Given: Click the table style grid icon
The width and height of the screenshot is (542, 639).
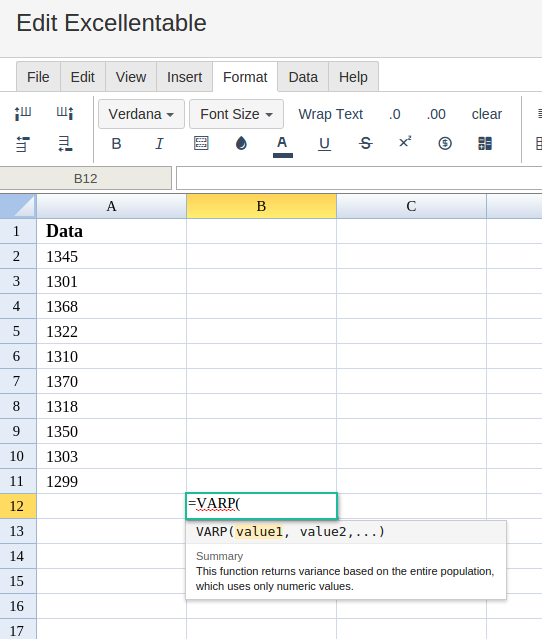Looking at the screenshot, I should [485, 143].
